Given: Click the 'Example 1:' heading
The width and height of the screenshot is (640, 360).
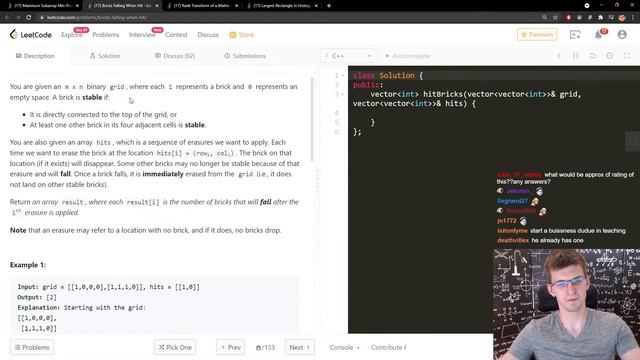Looking at the screenshot, I should click(28, 265).
